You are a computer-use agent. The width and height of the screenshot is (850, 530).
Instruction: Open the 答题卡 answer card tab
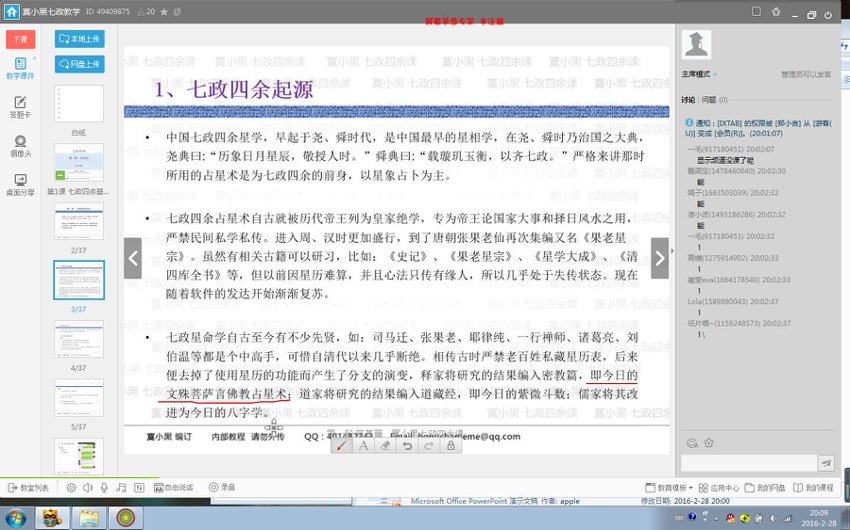click(x=20, y=107)
